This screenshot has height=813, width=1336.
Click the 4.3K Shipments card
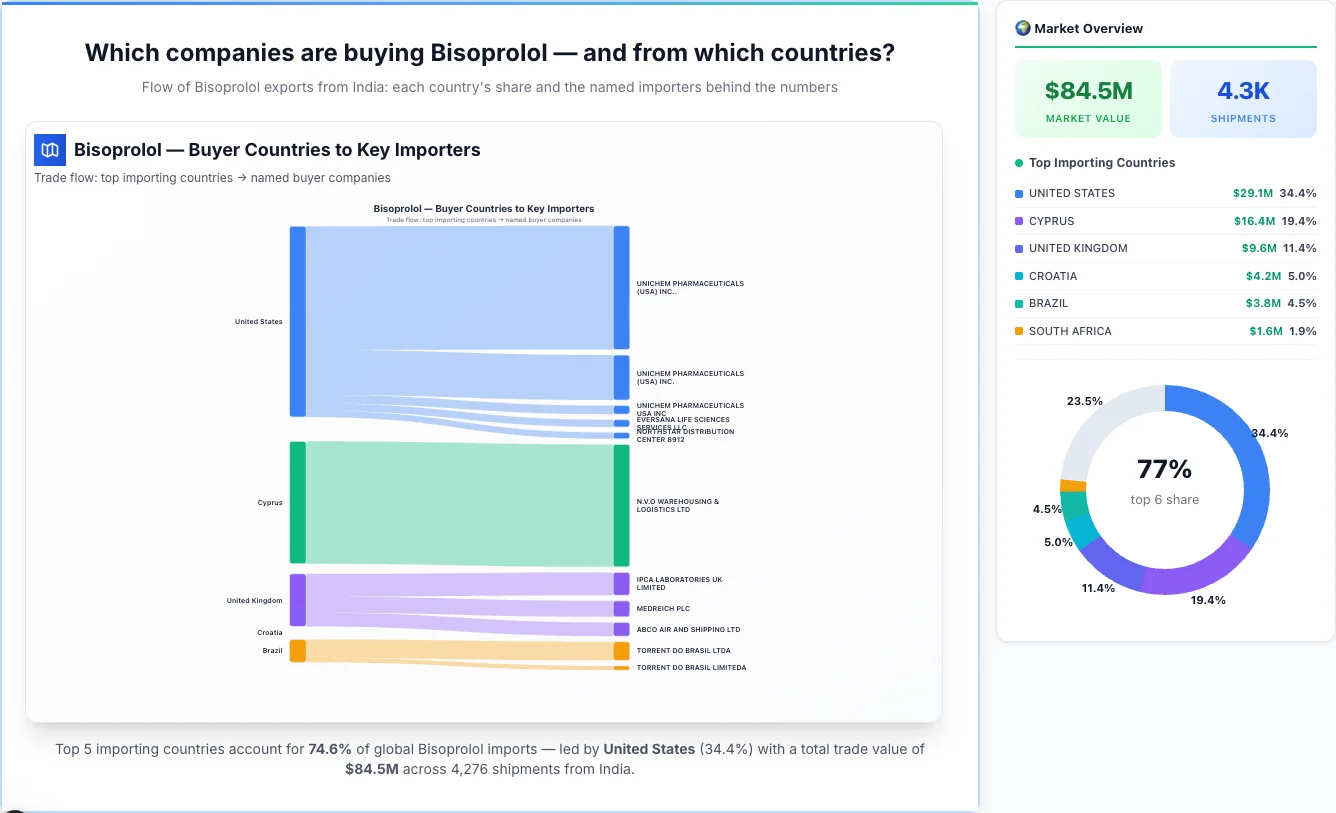click(1243, 97)
